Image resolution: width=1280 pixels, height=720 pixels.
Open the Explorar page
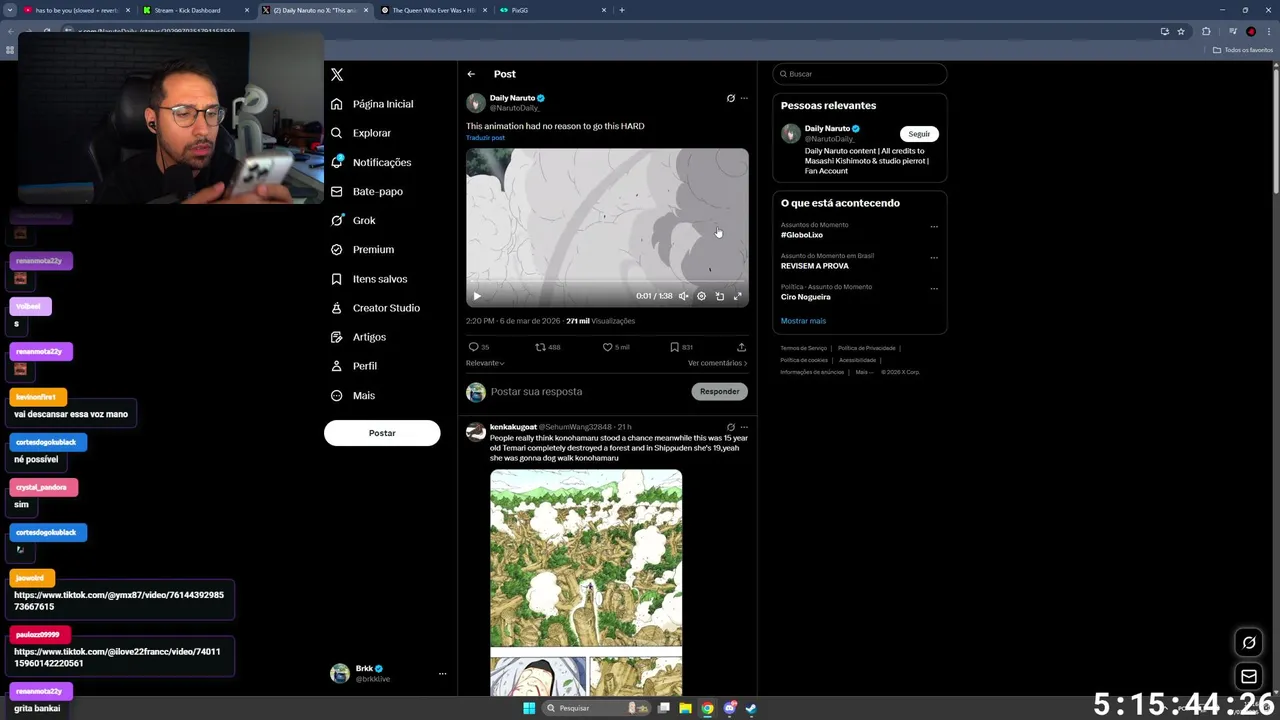[x=361, y=133]
